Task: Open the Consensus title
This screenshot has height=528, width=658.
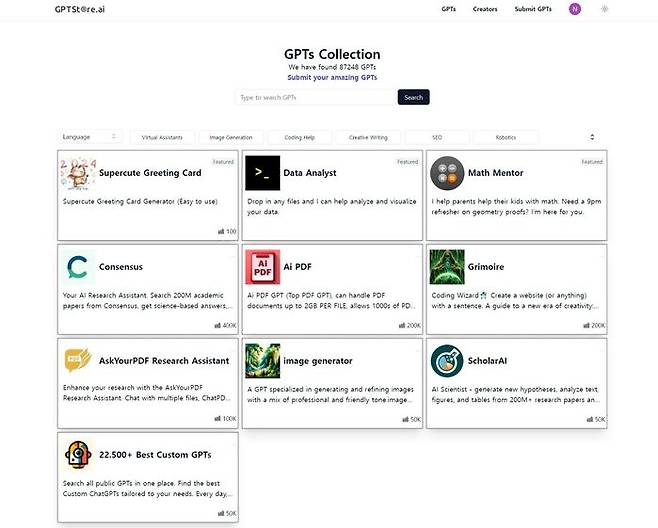Action: point(121,267)
